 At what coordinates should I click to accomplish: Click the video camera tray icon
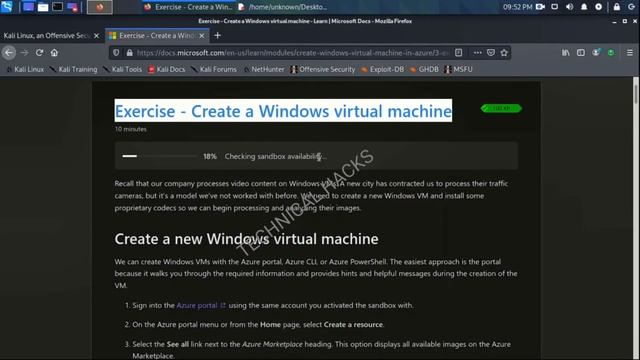[x=540, y=7]
